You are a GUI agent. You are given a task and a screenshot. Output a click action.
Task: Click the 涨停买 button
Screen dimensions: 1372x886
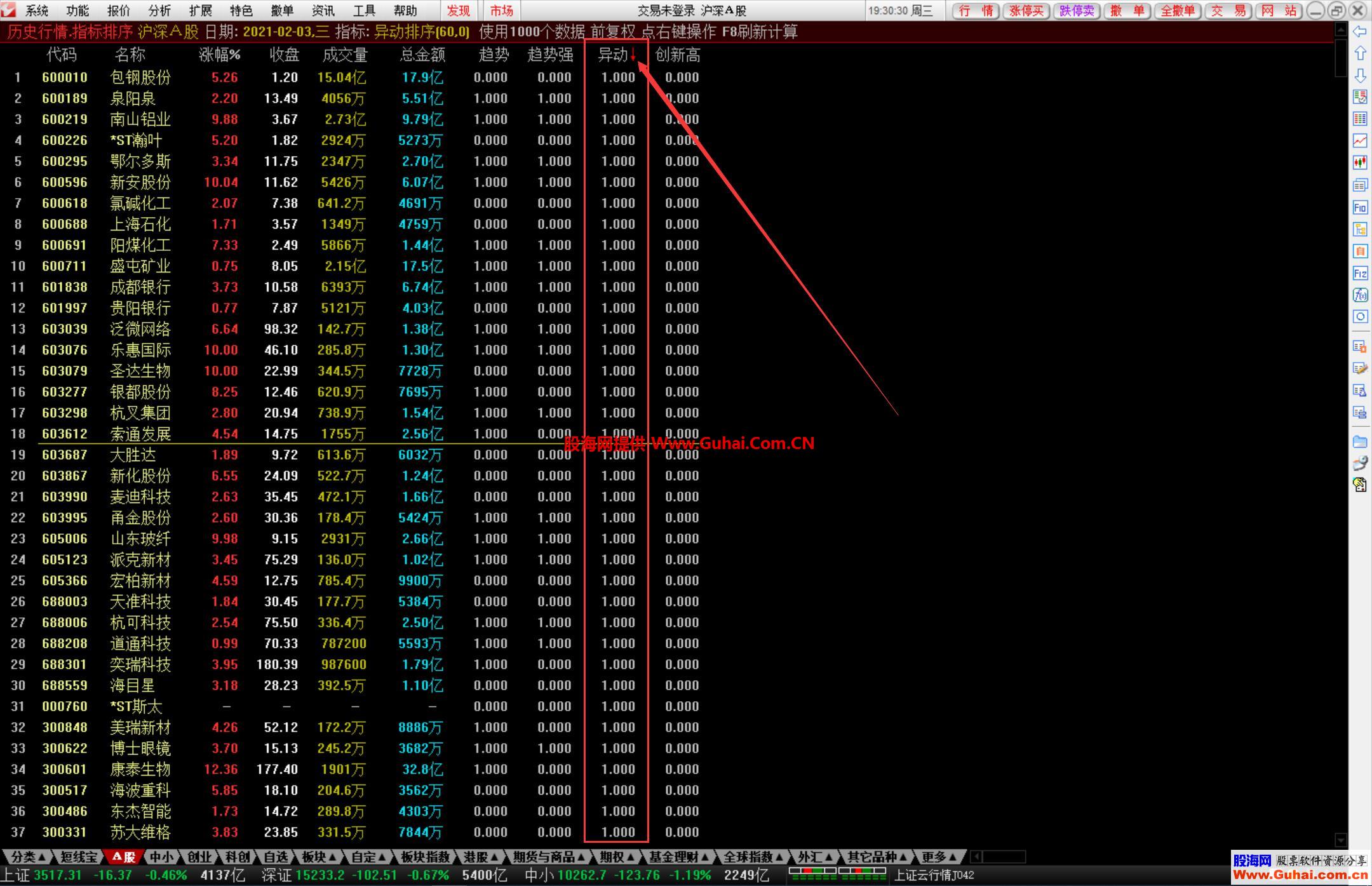(1026, 11)
